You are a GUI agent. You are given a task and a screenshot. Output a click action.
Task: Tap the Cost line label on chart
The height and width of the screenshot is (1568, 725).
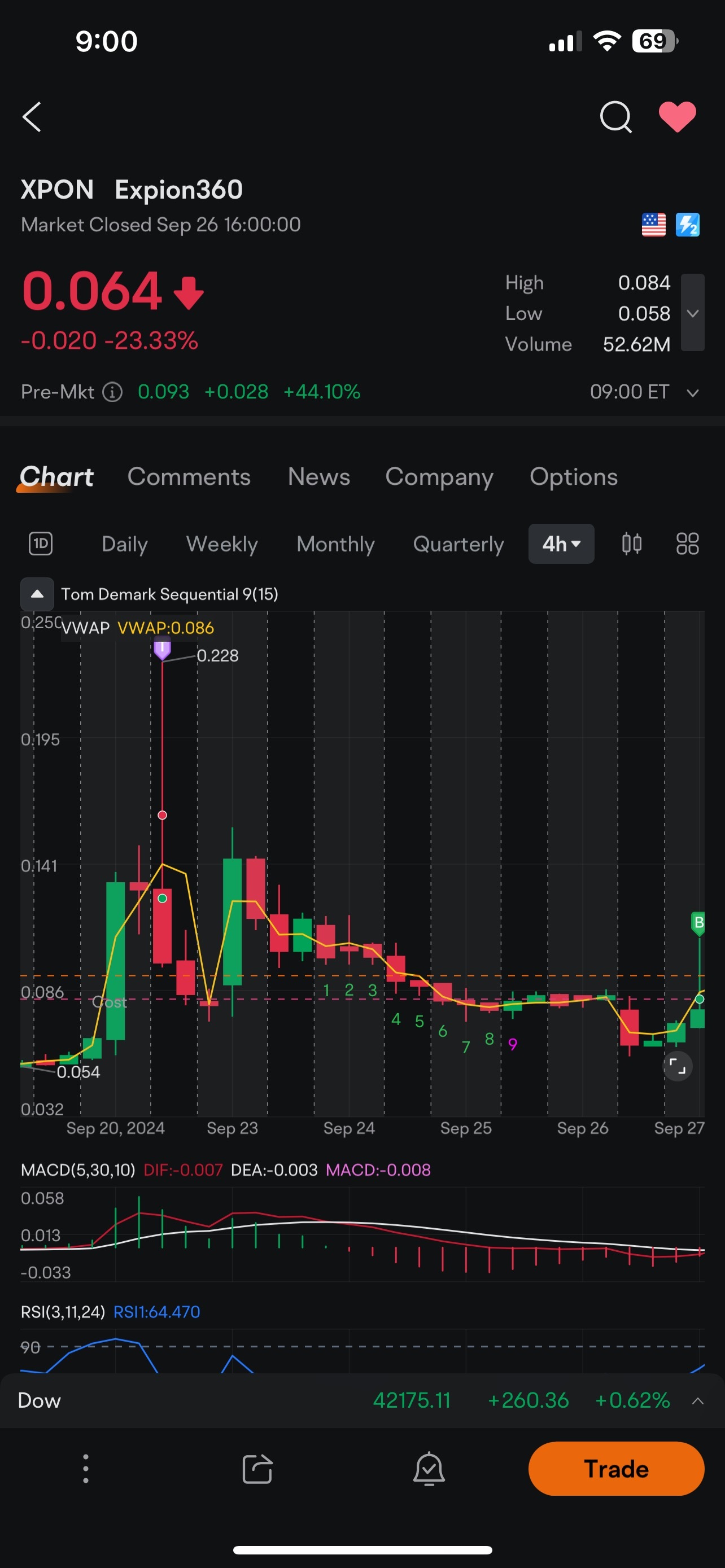pos(110,1002)
